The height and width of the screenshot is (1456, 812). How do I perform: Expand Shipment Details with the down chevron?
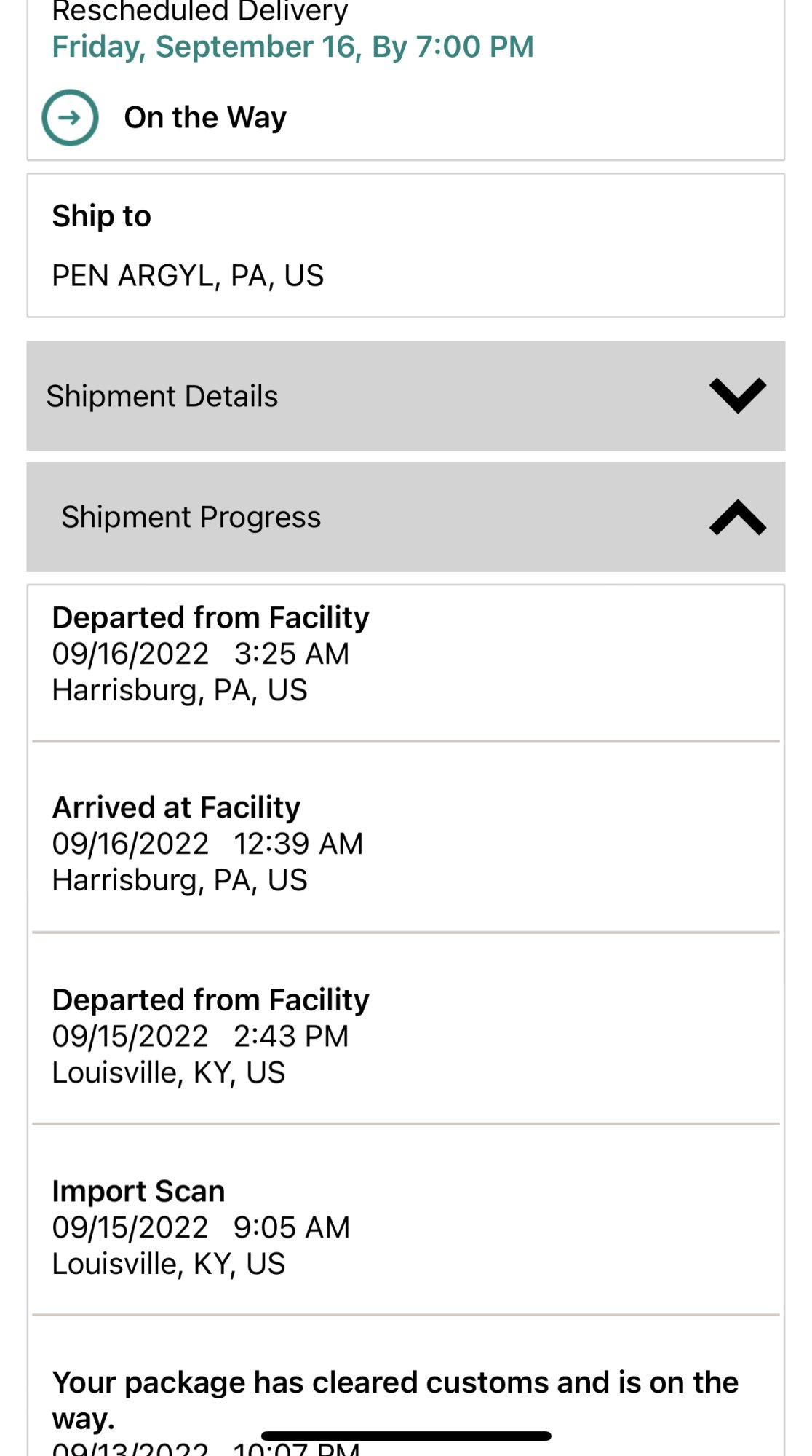click(737, 395)
